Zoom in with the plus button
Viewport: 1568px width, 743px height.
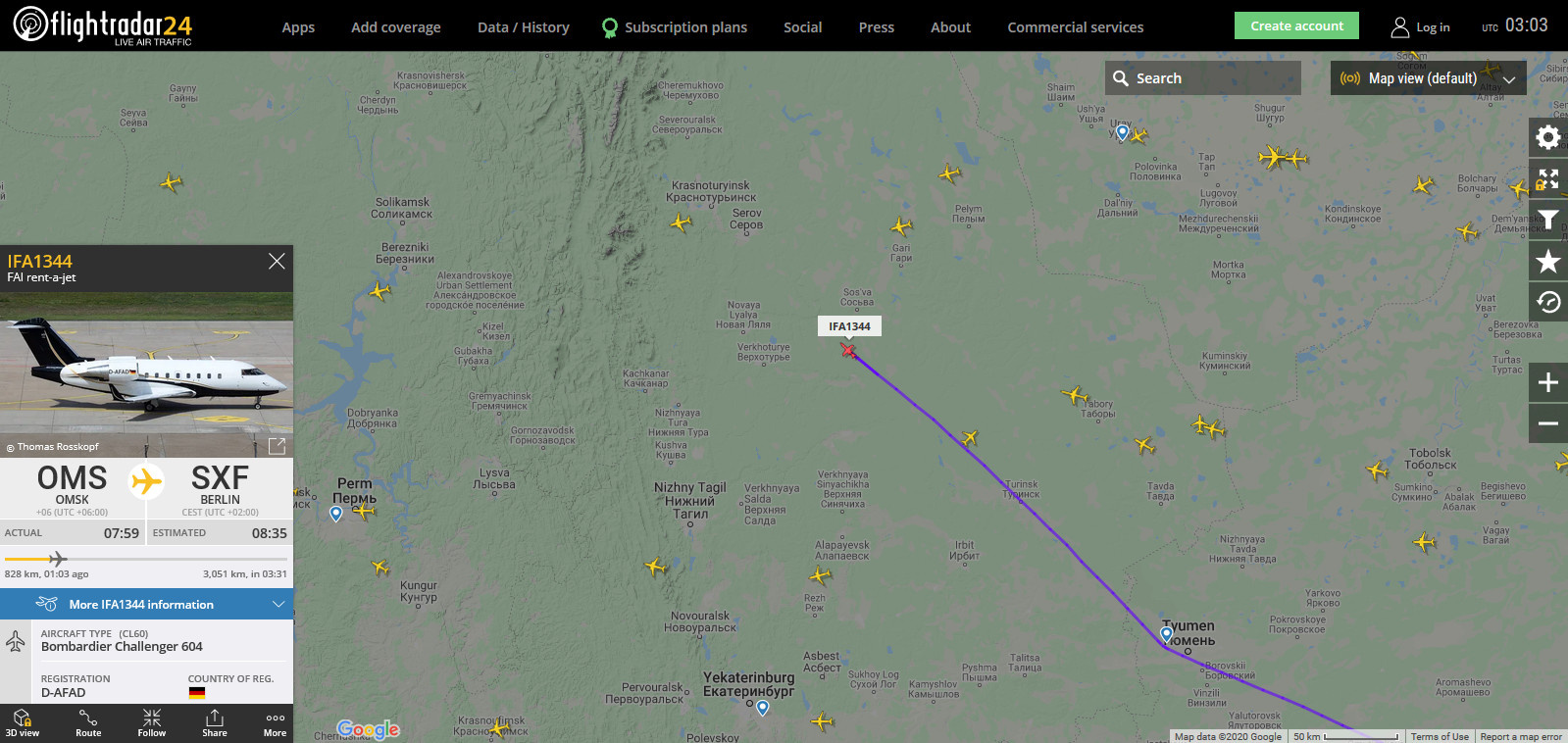[x=1548, y=382]
